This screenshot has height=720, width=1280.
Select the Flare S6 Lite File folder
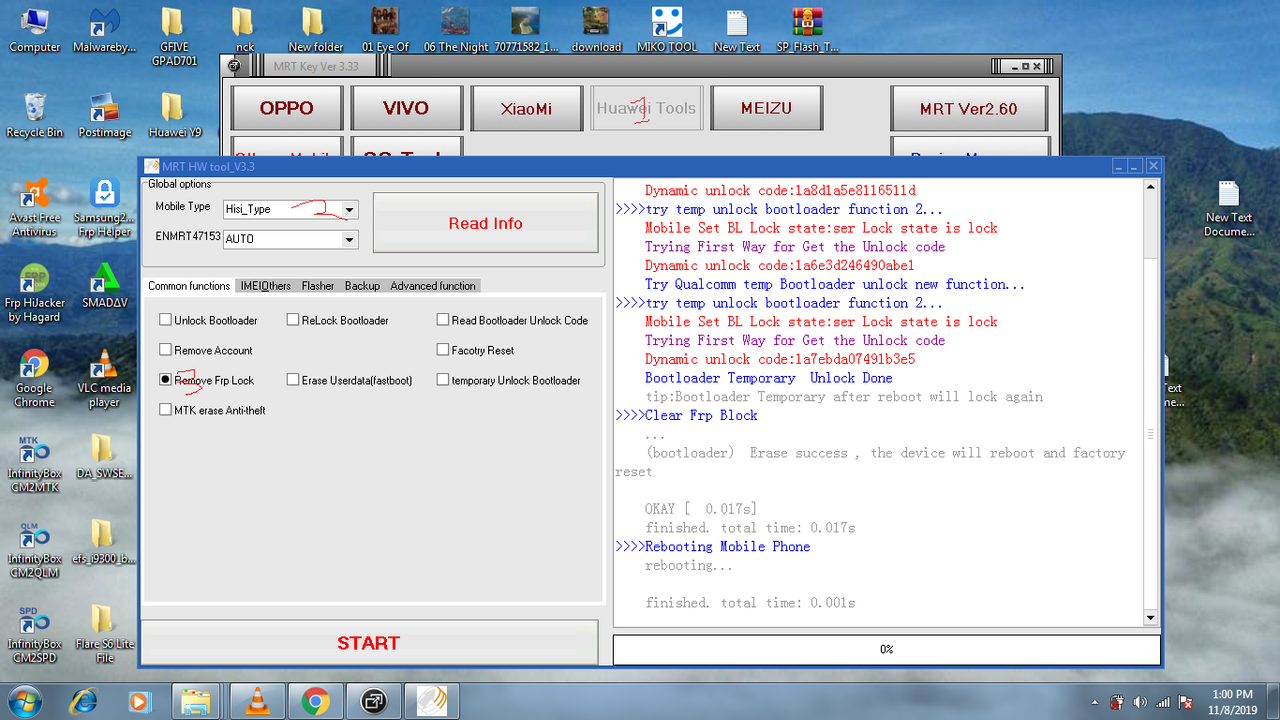click(x=104, y=634)
